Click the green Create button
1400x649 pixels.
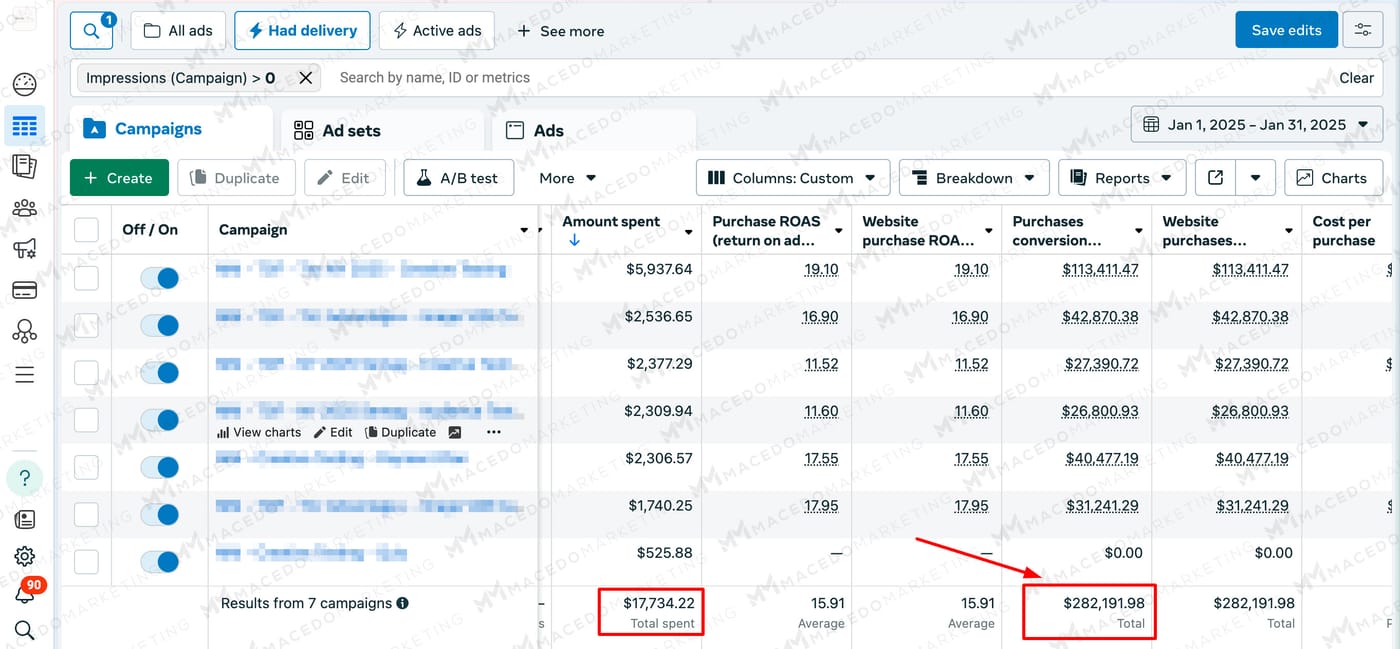pyautogui.click(x=119, y=178)
